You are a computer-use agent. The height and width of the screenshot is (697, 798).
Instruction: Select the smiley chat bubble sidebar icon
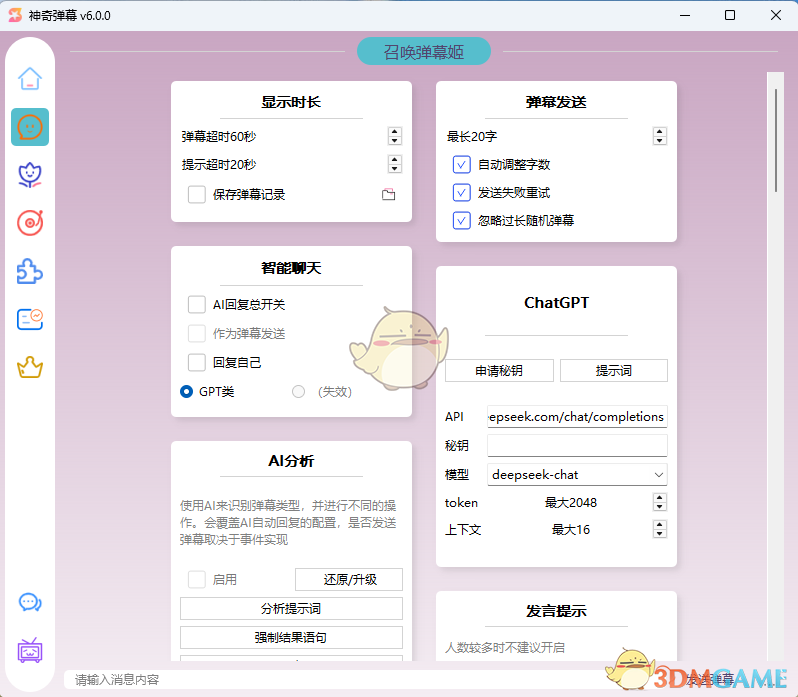pos(30,127)
